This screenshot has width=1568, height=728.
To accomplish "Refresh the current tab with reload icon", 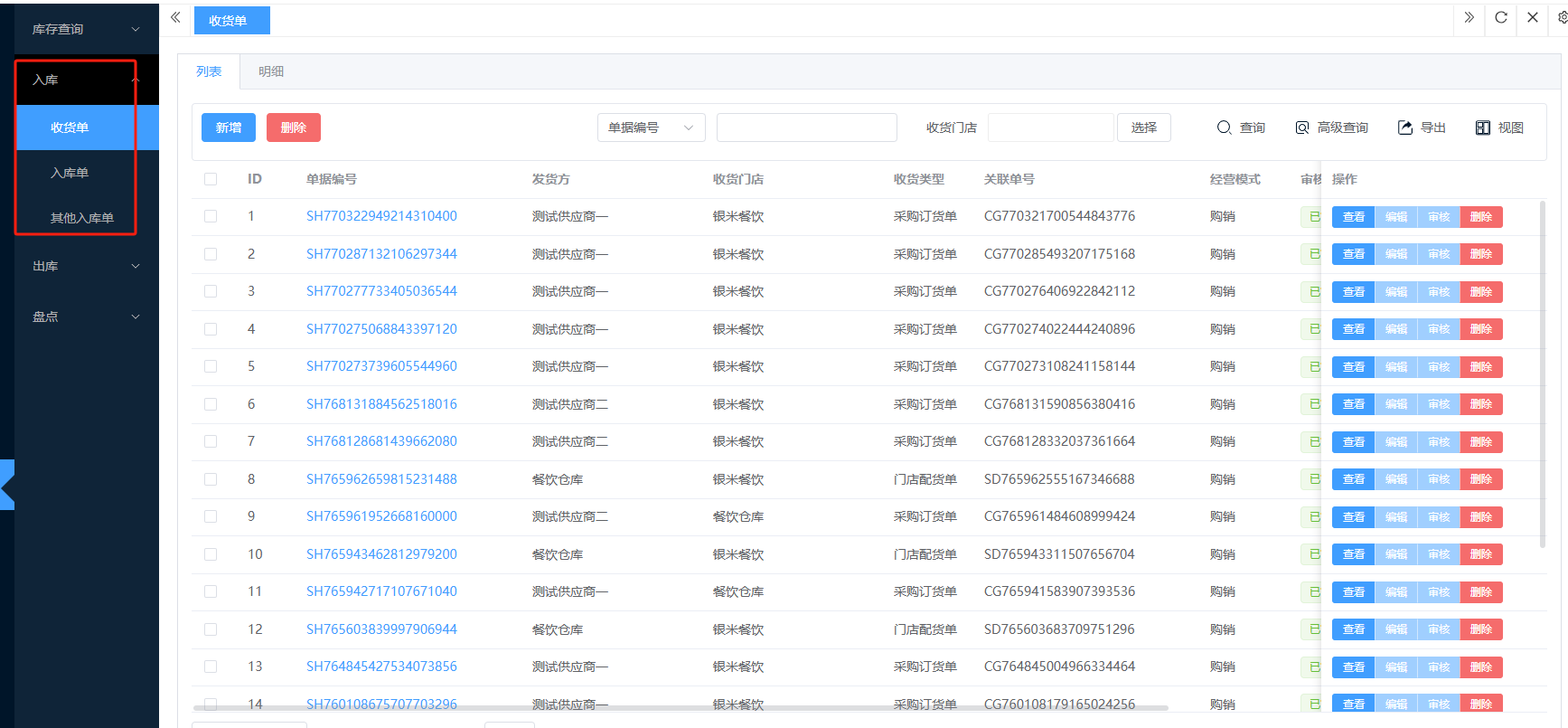I will tap(1501, 17).
